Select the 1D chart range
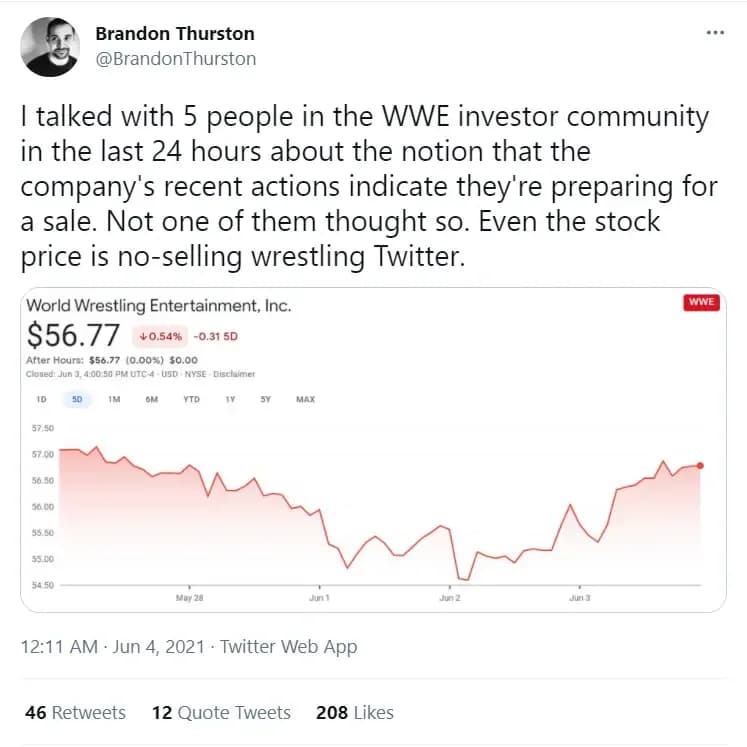 [x=42, y=399]
